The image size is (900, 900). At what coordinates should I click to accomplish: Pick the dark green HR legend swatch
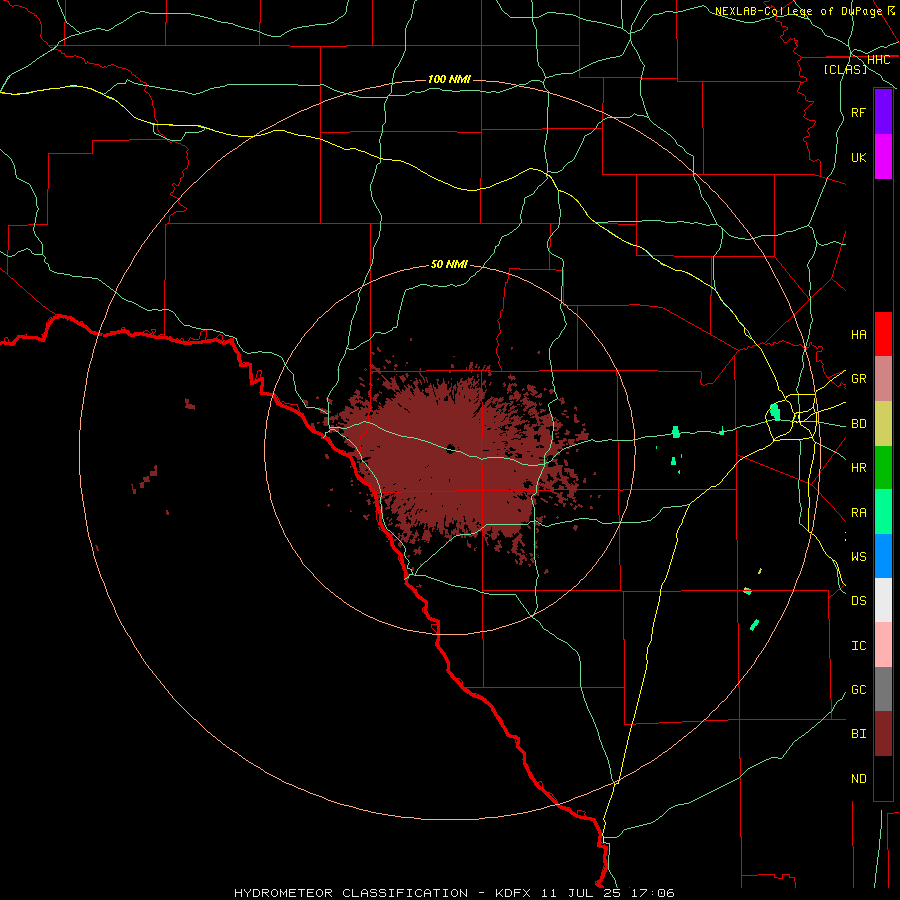click(883, 468)
